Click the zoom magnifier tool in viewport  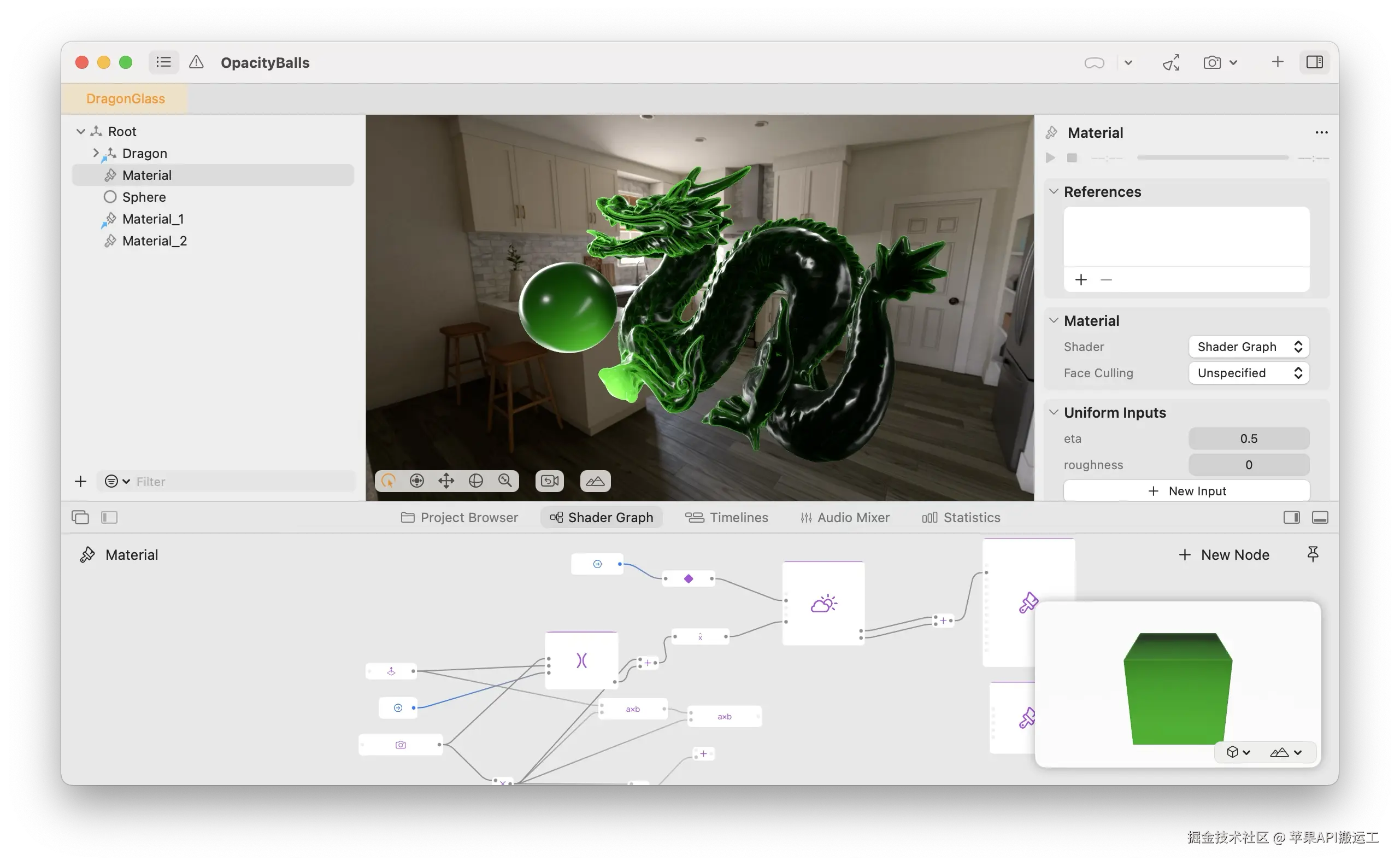point(505,481)
